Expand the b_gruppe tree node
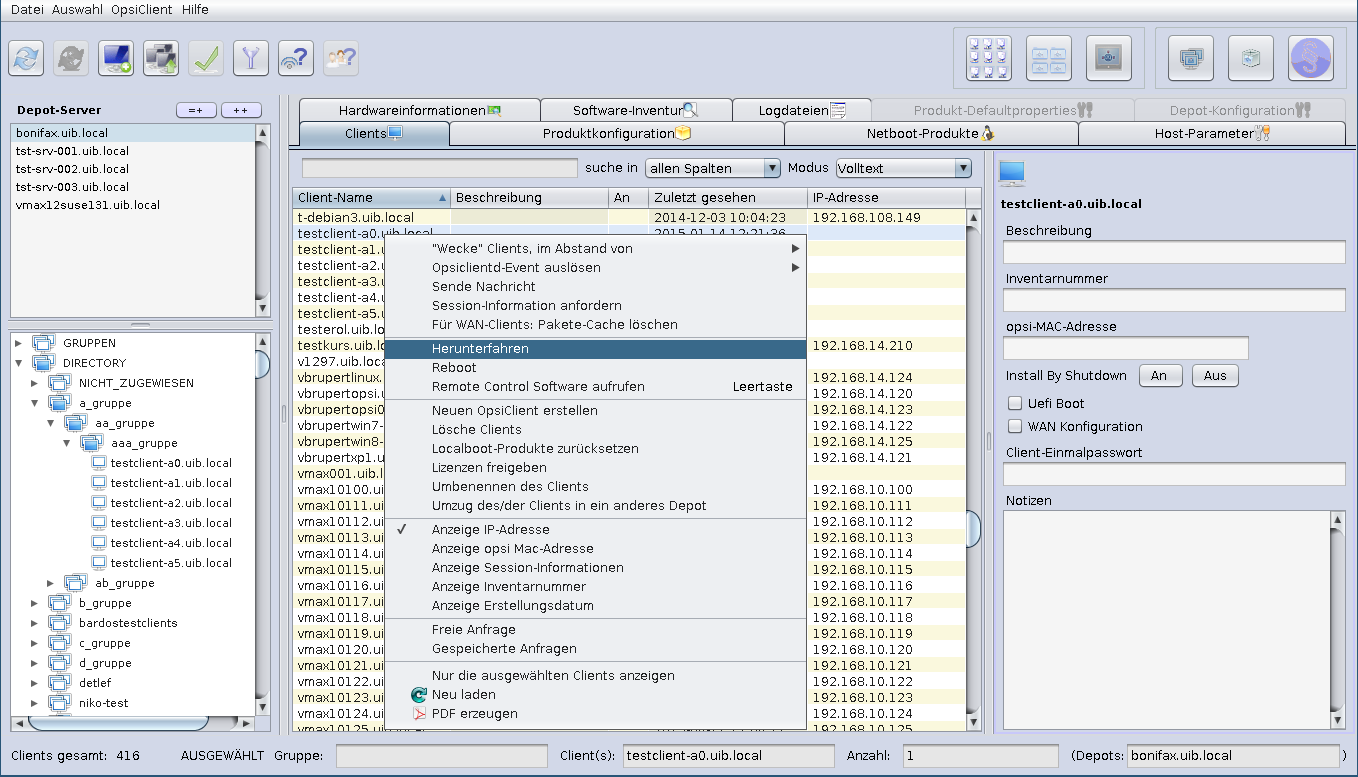 point(35,603)
